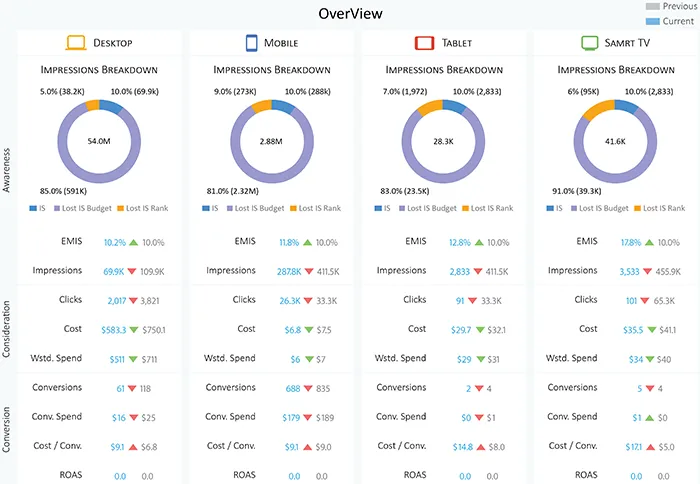Click the red up arrow for Desktop Cost / Conv.
This screenshot has height=484, width=700.
(133, 446)
